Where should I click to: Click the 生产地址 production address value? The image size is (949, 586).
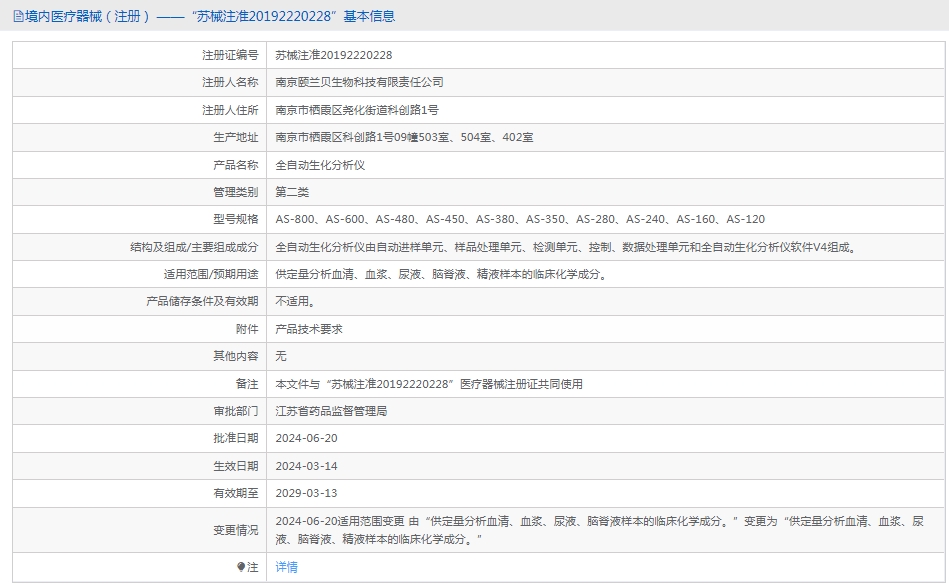click(404, 137)
